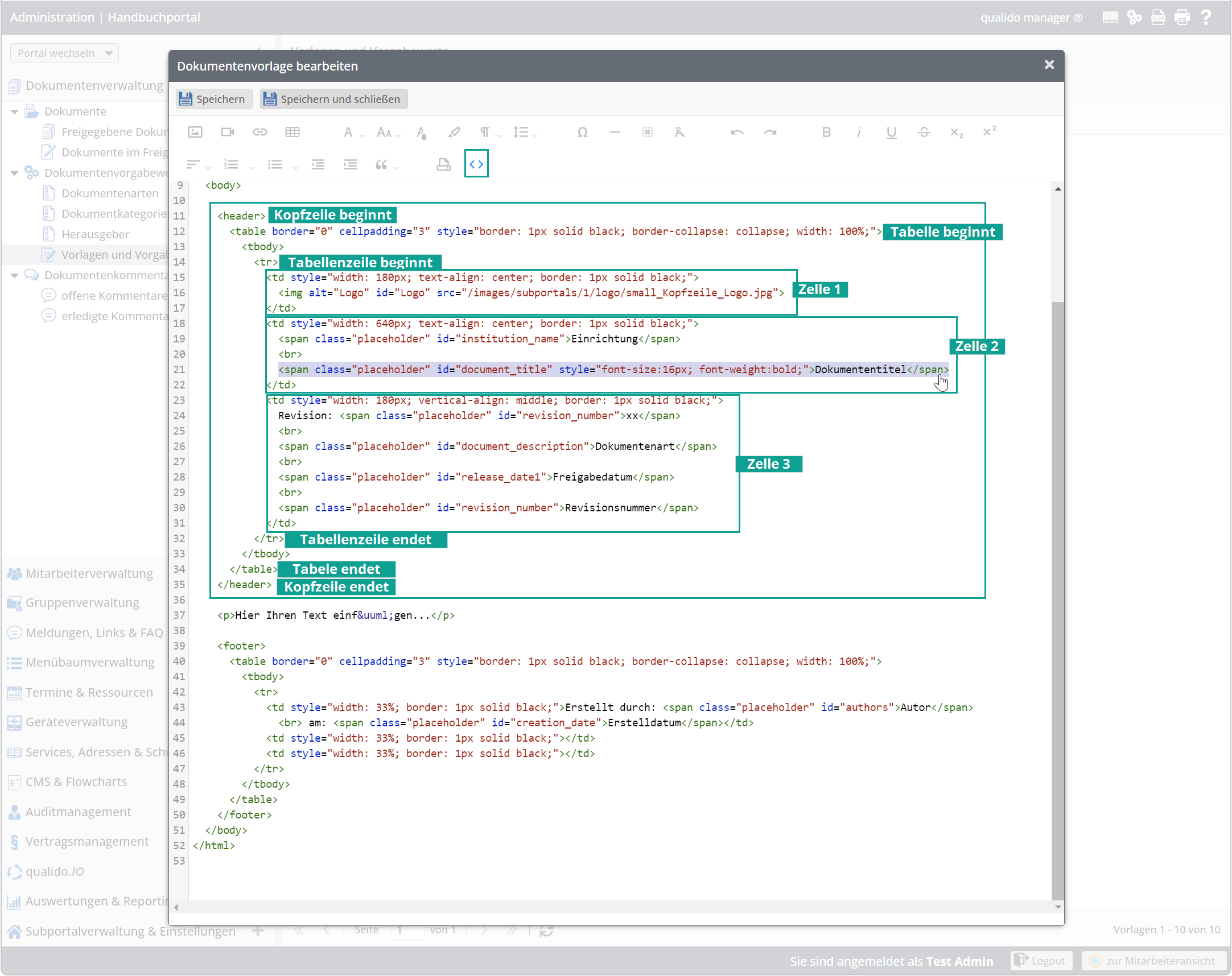This screenshot has height=976, width=1232.
Task: Click Speichern und schließen
Action: 333,98
